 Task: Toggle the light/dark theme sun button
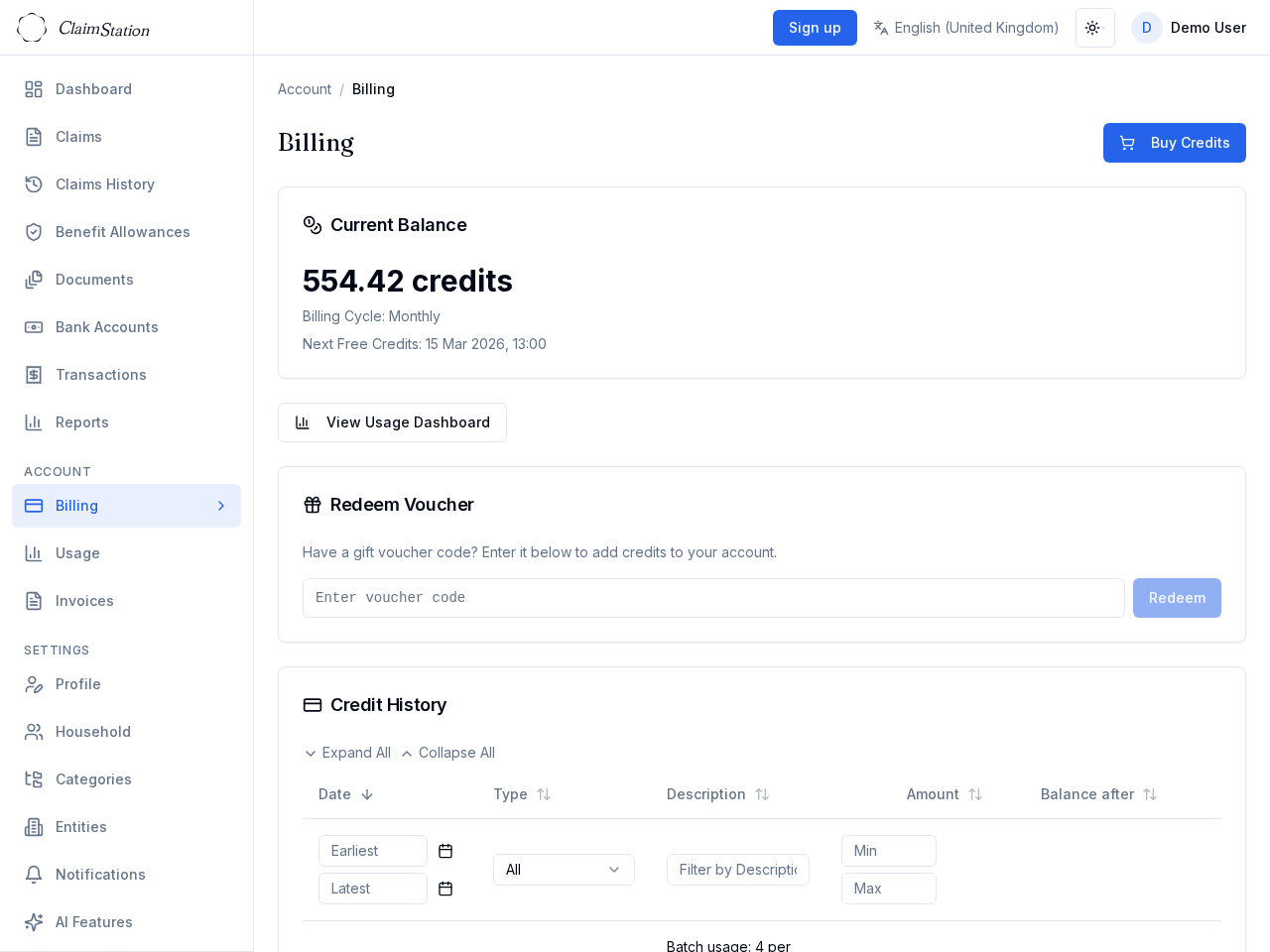coord(1095,28)
